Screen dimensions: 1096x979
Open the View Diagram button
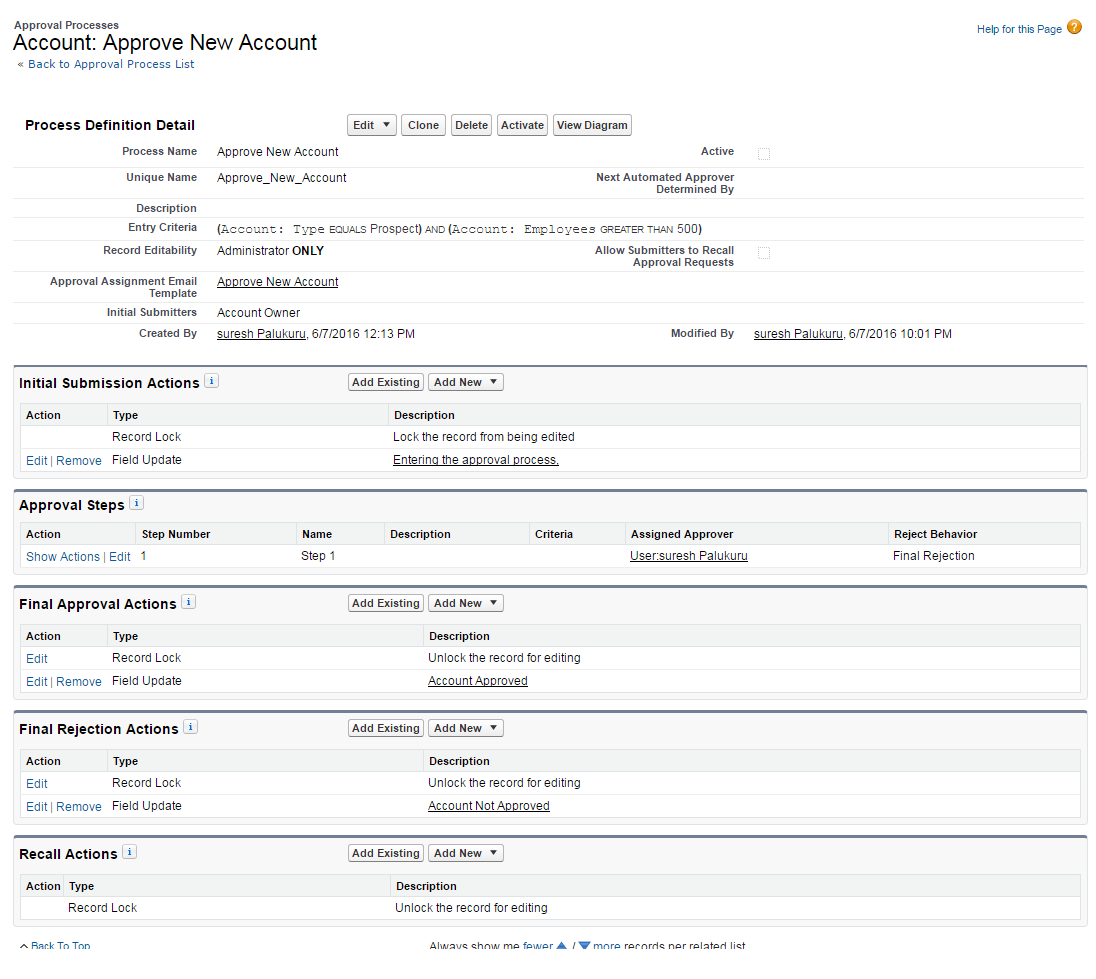(592, 125)
